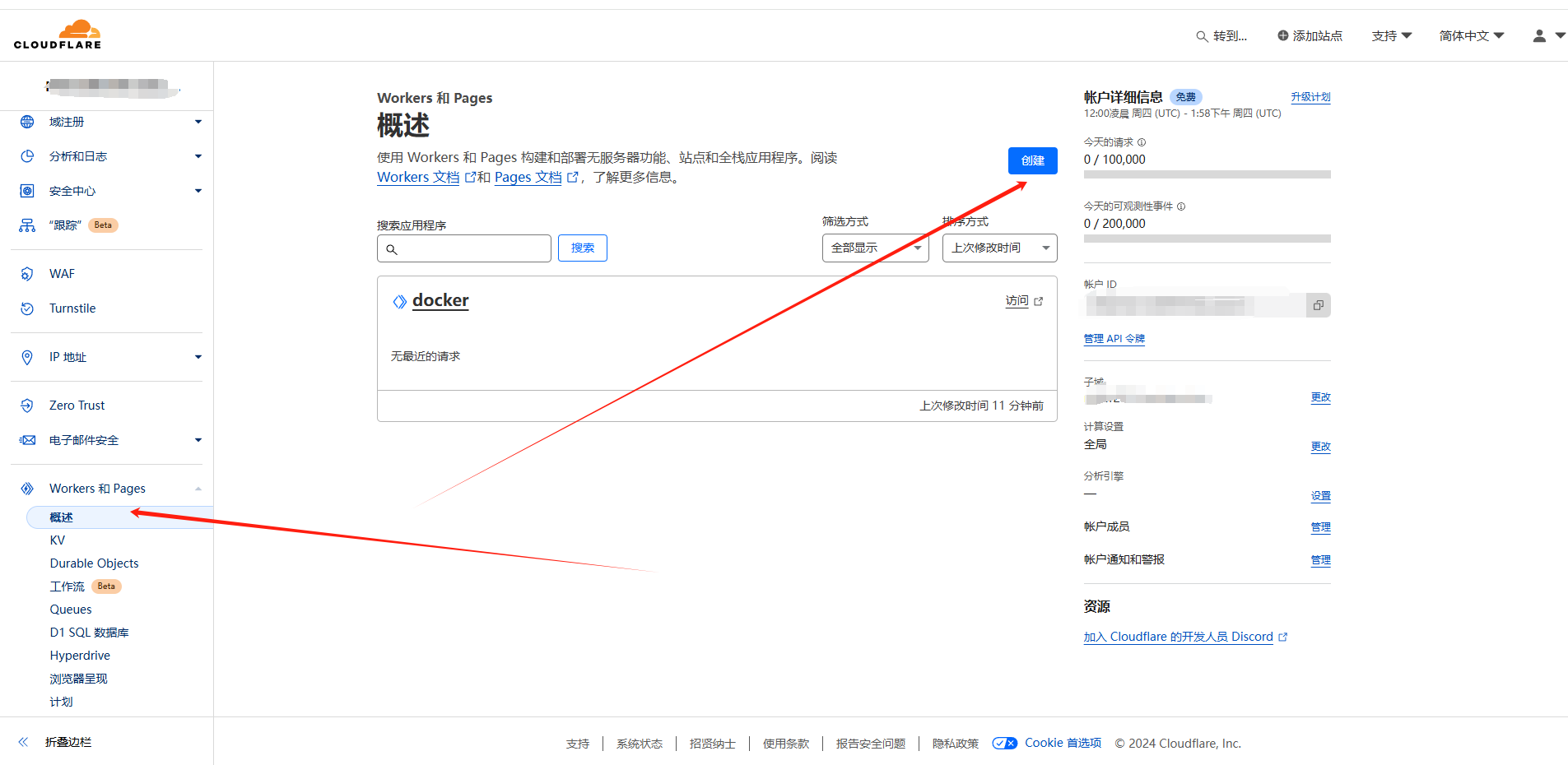
Task: Open 计划 in the sidebar
Action: click(62, 702)
